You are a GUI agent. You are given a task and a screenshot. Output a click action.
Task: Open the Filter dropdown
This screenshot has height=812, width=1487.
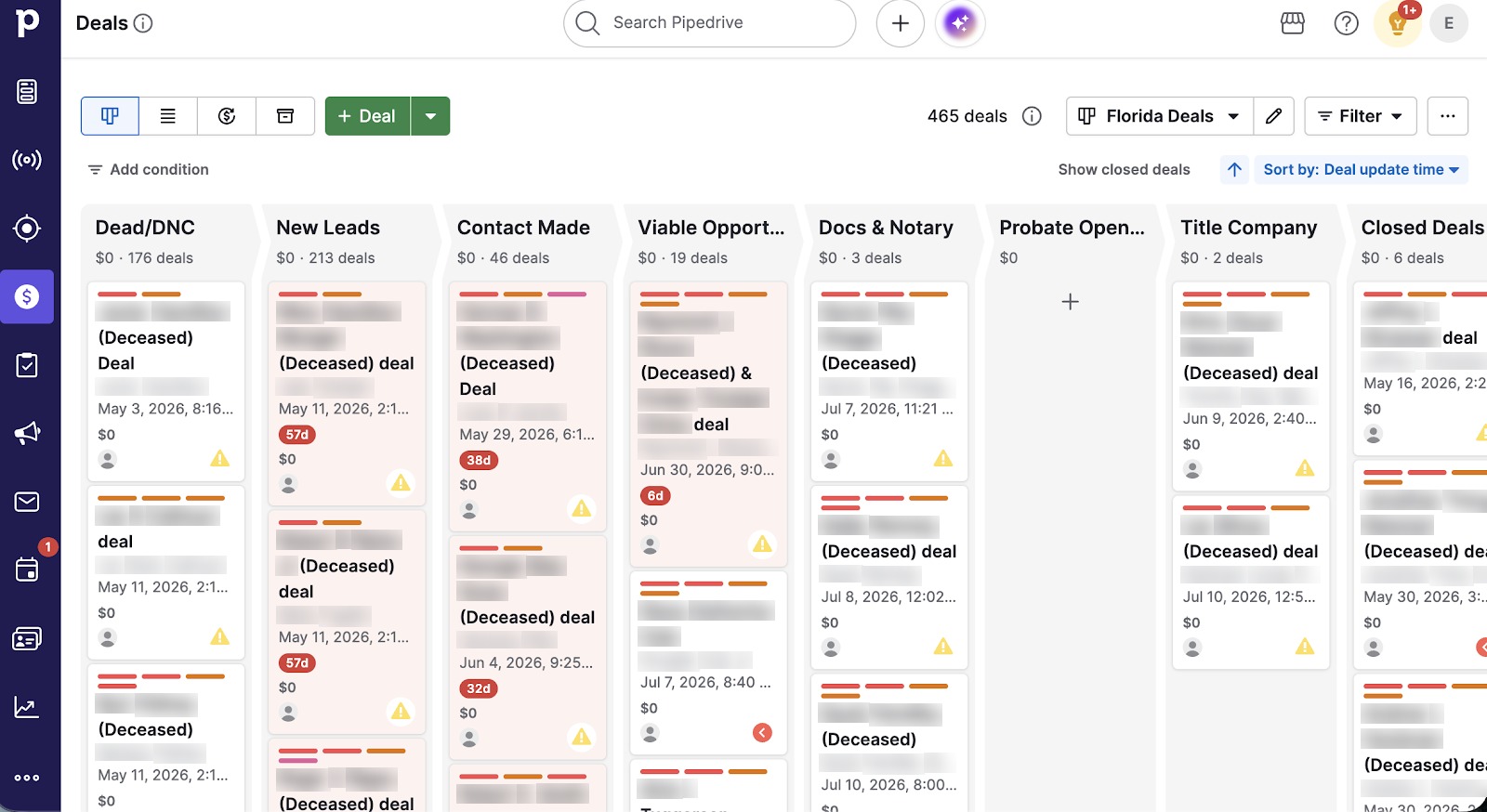(1361, 116)
